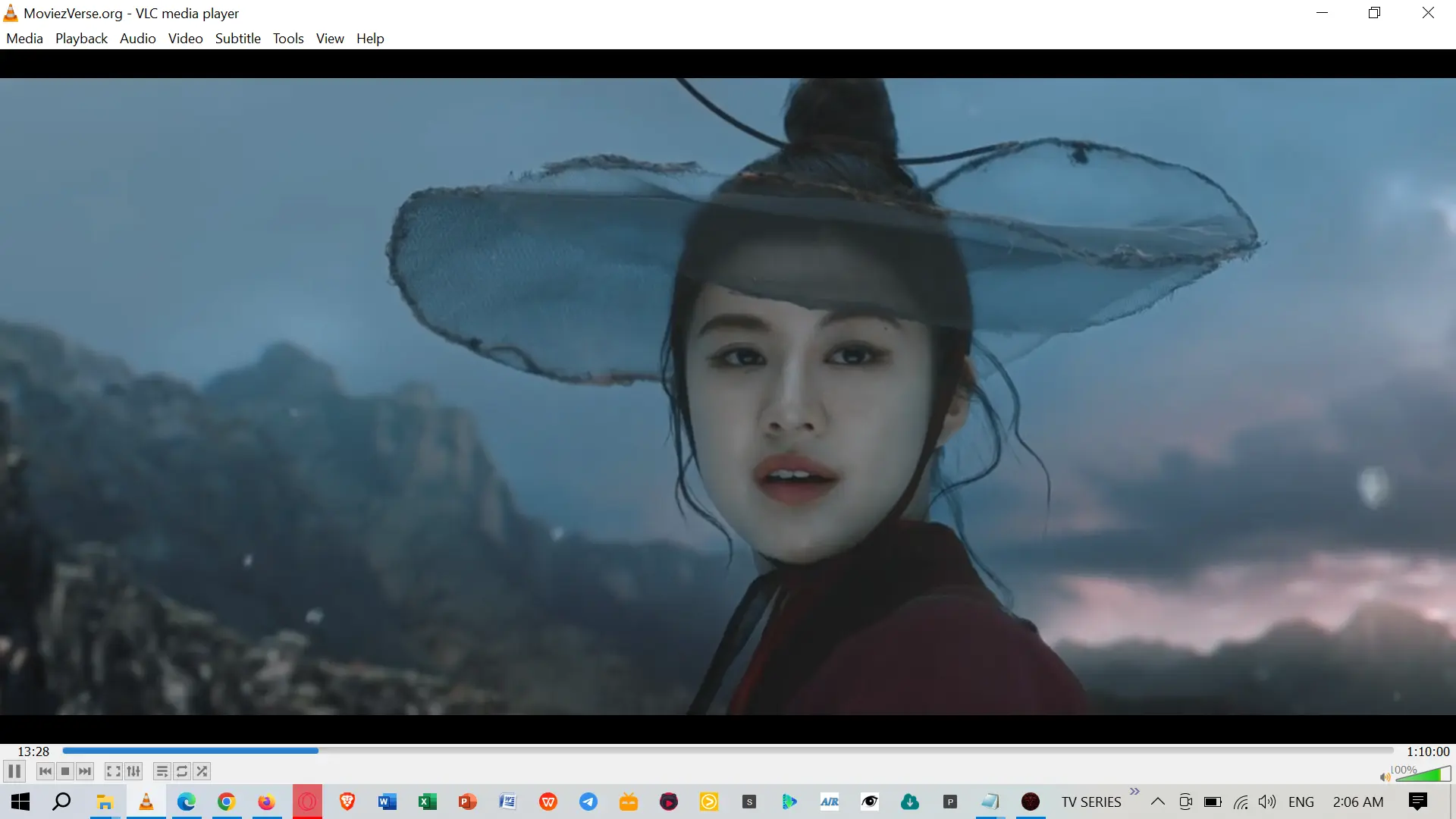Image resolution: width=1456 pixels, height=819 pixels.
Task: Open the Tools menu
Action: (x=288, y=38)
